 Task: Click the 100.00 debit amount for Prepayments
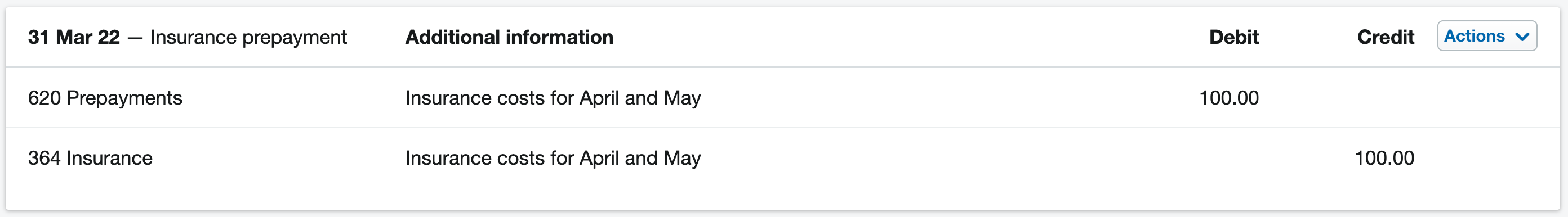pyautogui.click(x=1228, y=98)
